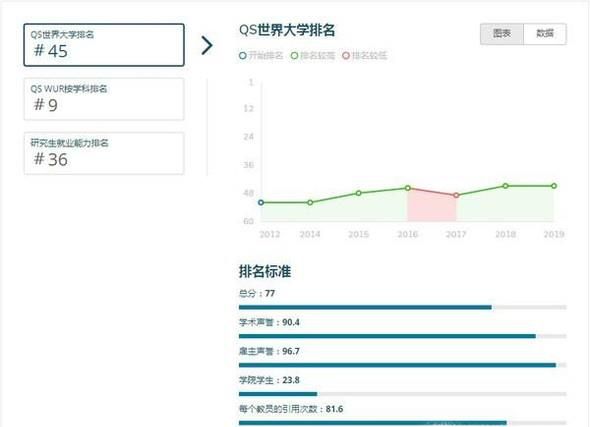Click the 排名标准 heading
Viewport: 590px width, 427px height.
coord(265,271)
